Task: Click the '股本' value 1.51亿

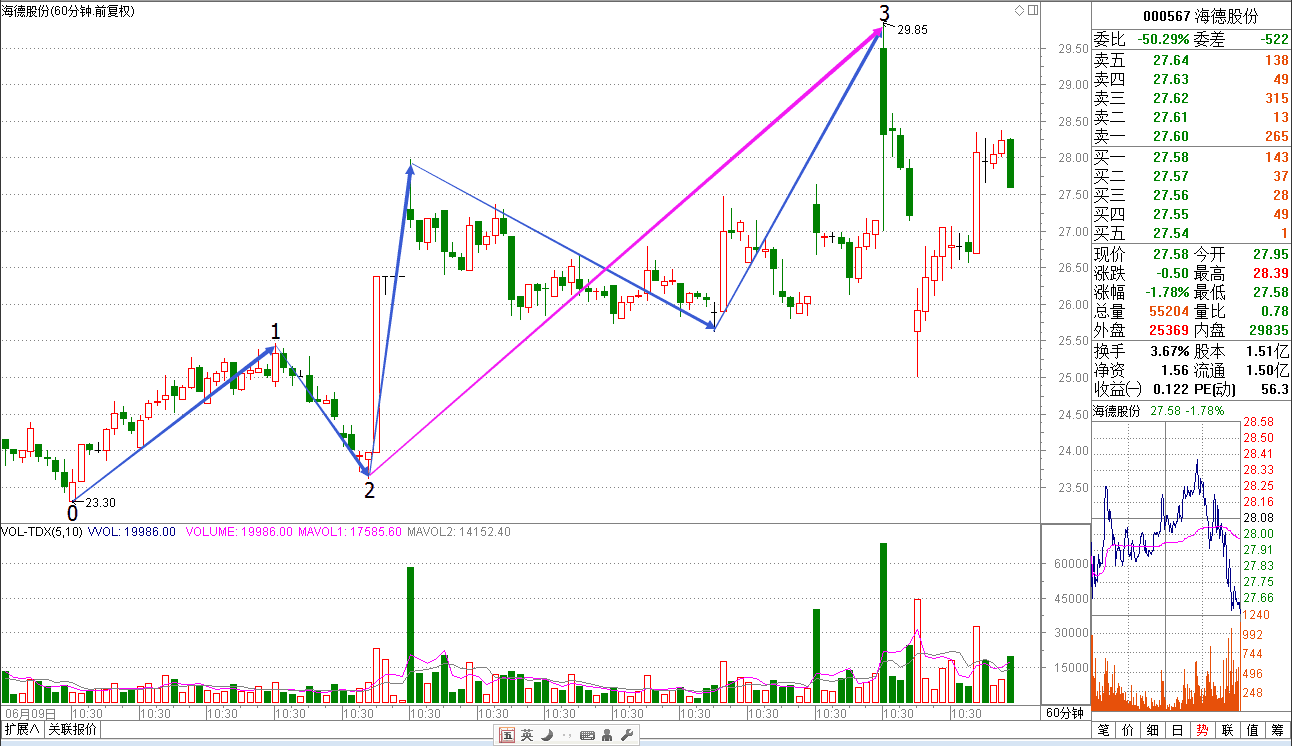Action: pyautogui.click(x=1267, y=351)
